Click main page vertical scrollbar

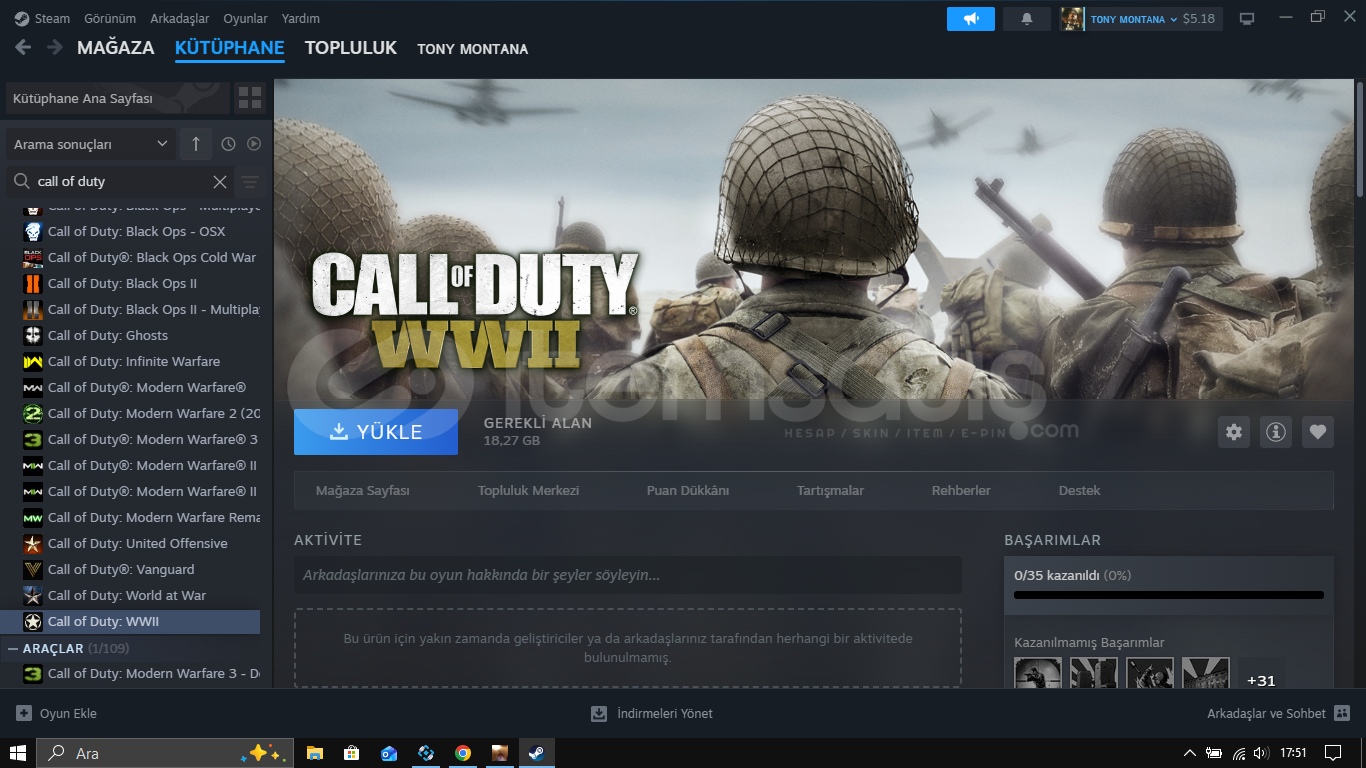pyautogui.click(x=1359, y=140)
